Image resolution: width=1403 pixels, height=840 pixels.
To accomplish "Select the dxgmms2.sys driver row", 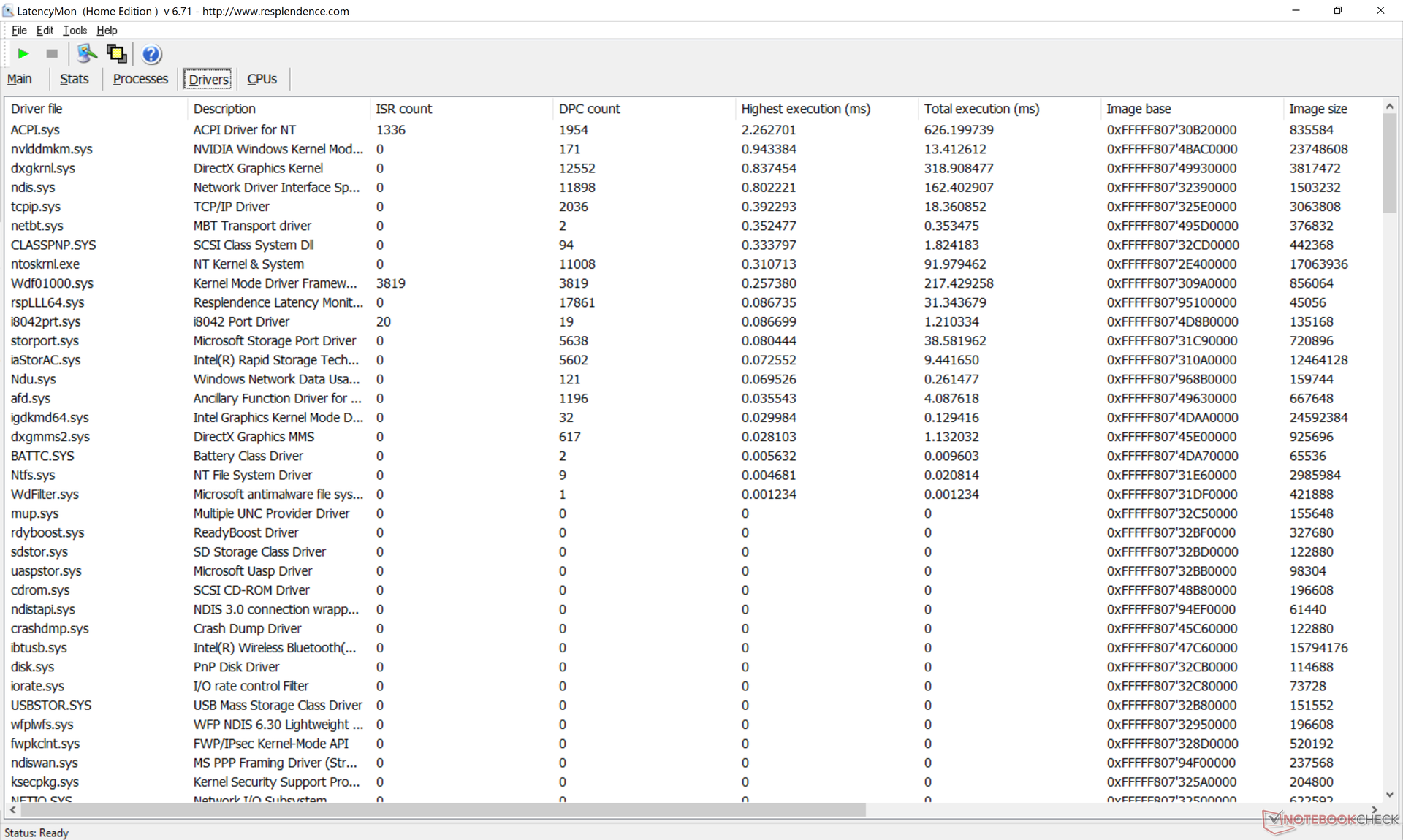I will coord(693,437).
